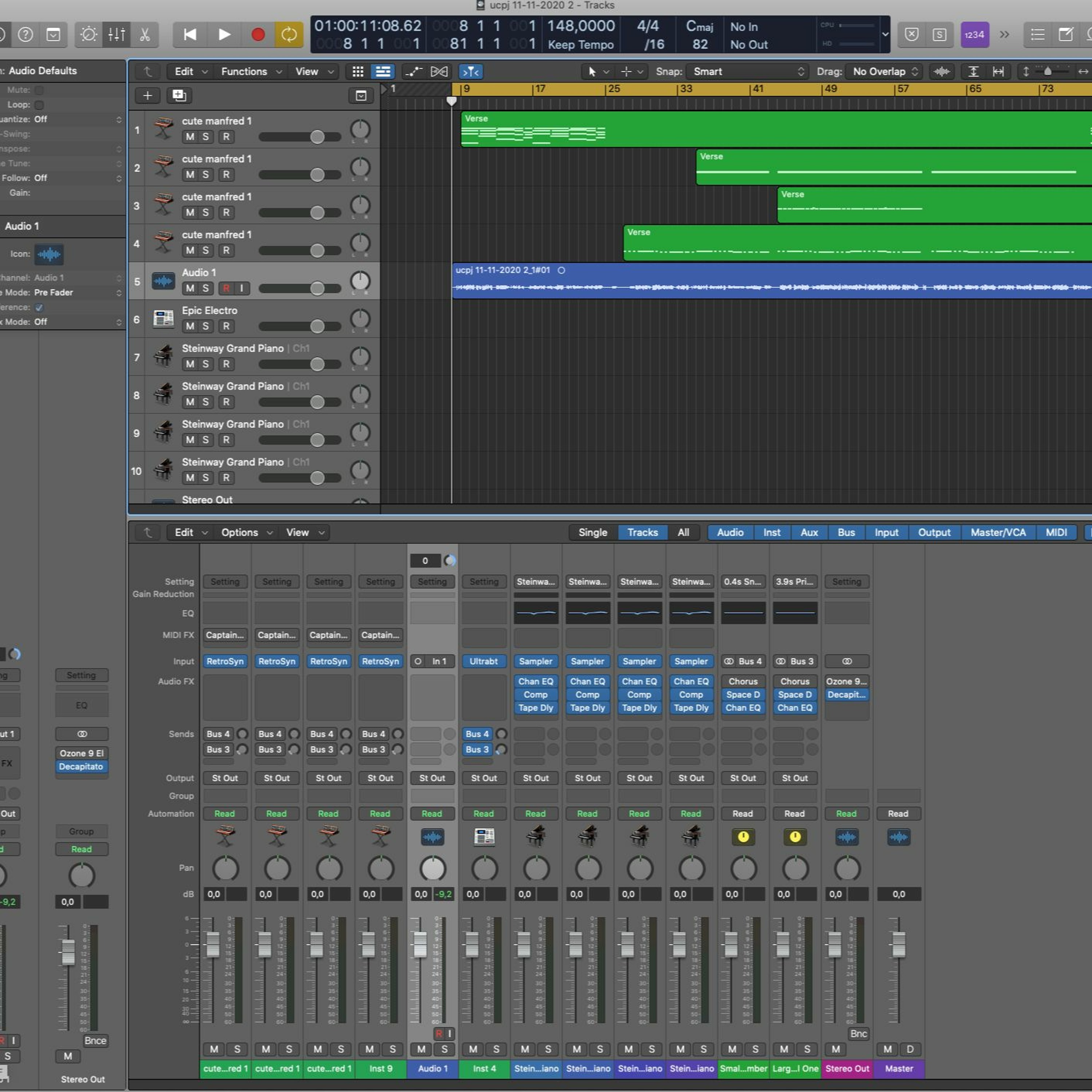
Task: Mute track 1 cute manfred 1
Action: click(x=190, y=137)
